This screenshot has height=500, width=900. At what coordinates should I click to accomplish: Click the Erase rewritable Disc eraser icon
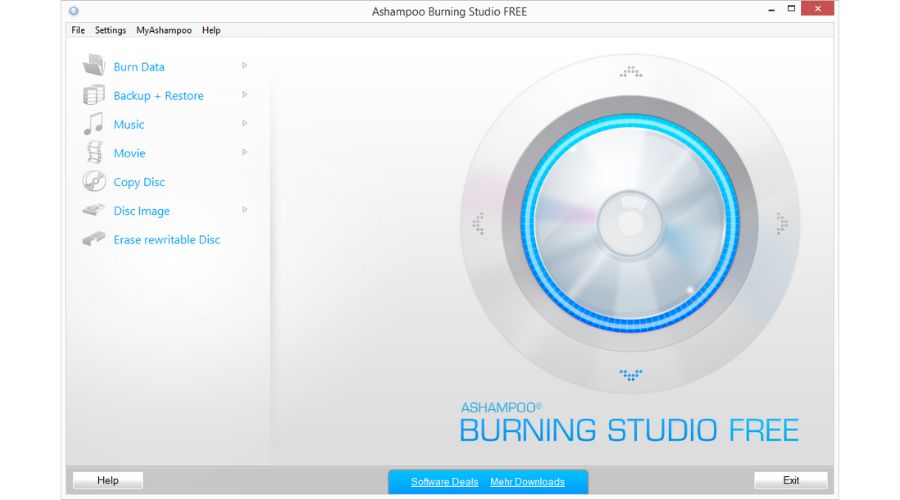coord(94,239)
